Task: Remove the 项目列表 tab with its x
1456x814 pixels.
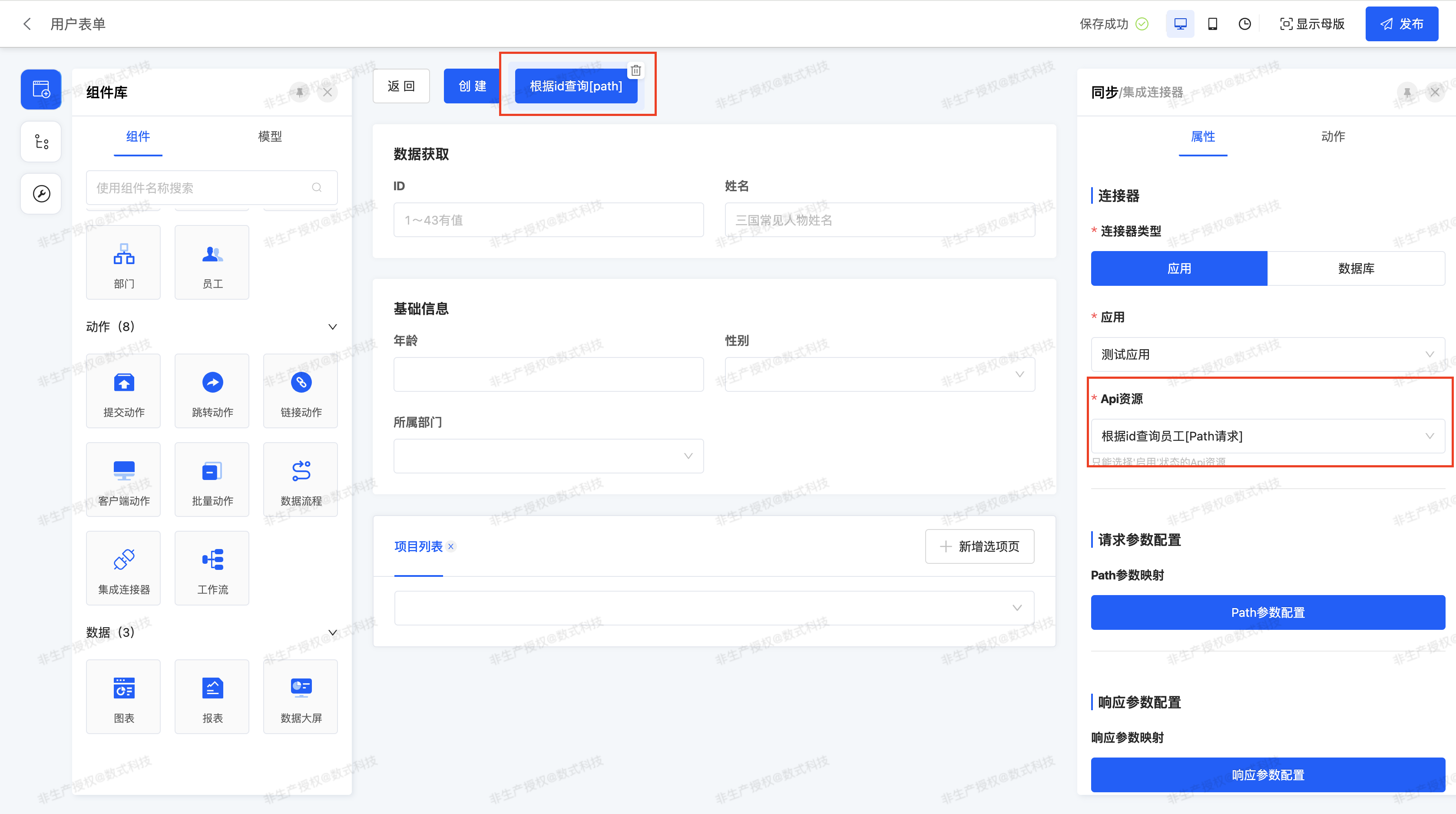Action: [451, 546]
